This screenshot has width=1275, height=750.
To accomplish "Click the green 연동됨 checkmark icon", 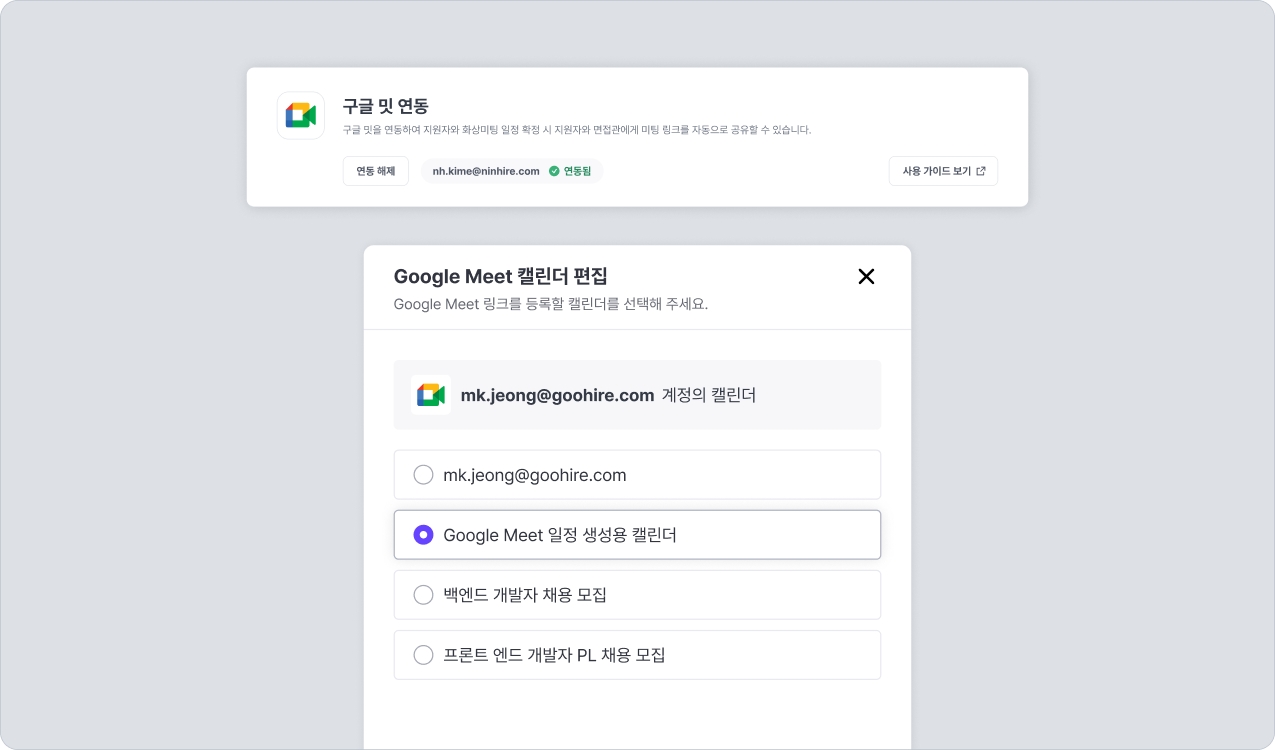I will (x=554, y=171).
